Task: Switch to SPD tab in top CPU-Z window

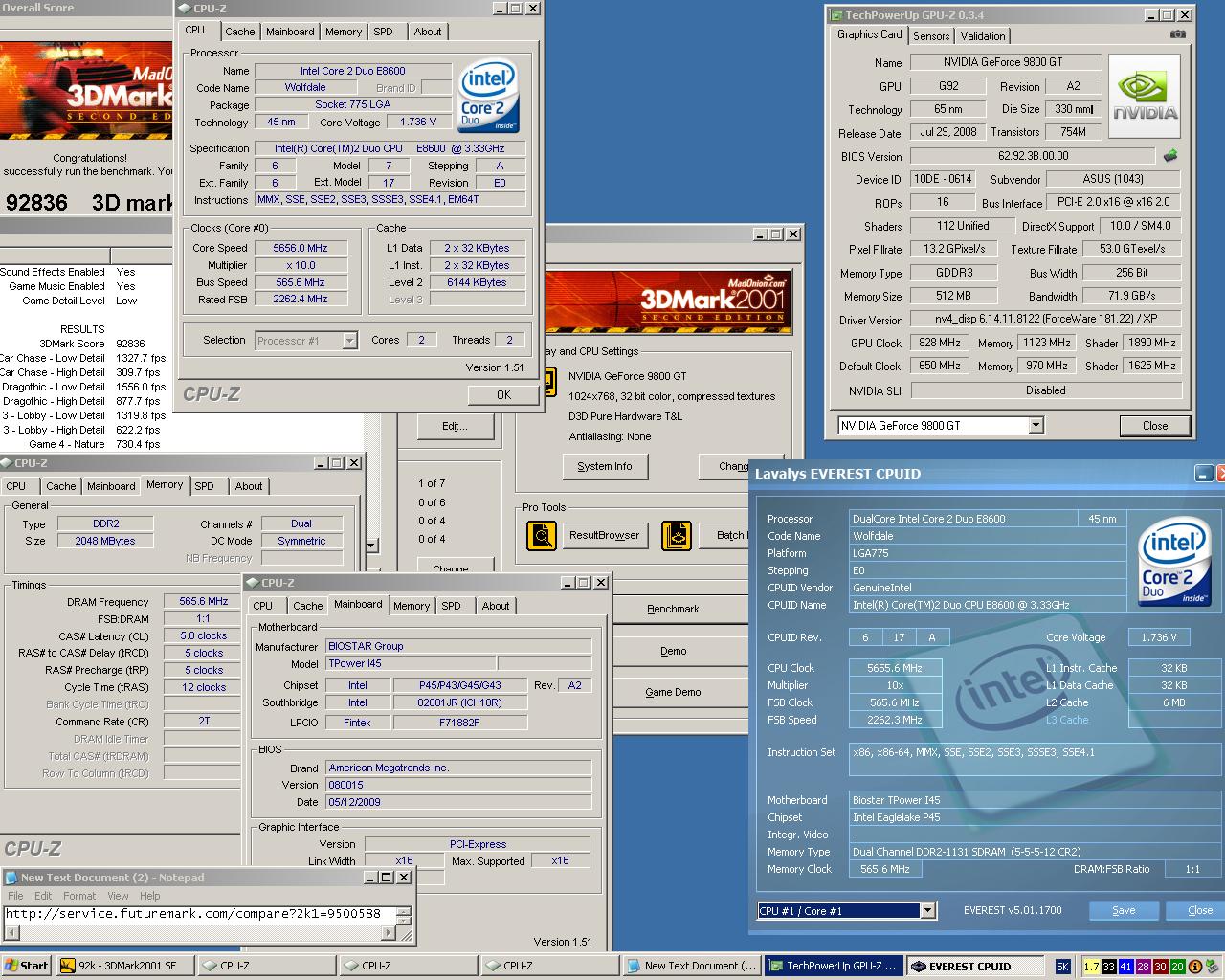Action: (x=383, y=32)
